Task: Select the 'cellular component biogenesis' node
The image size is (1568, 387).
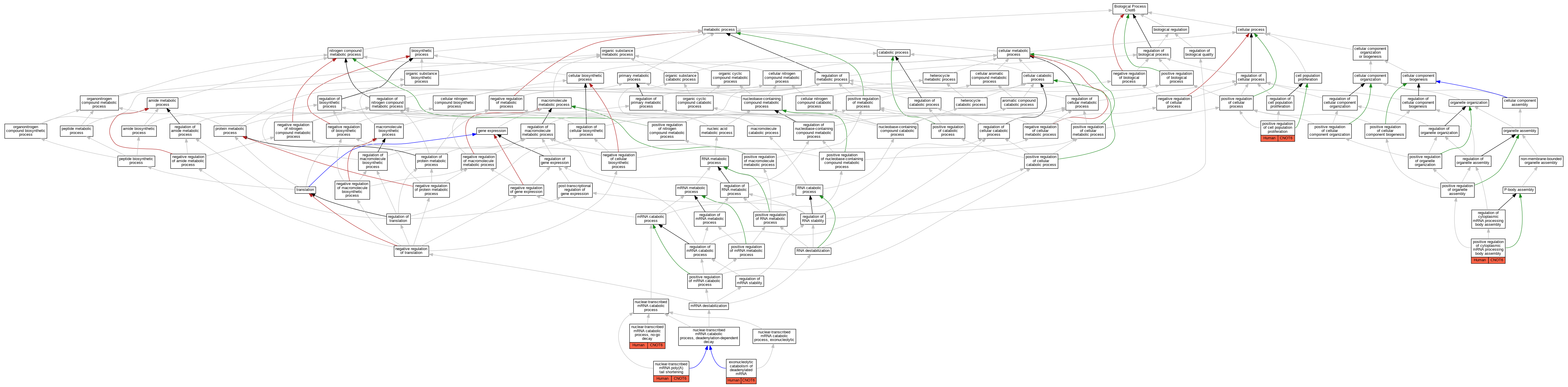Action: tap(1418, 78)
